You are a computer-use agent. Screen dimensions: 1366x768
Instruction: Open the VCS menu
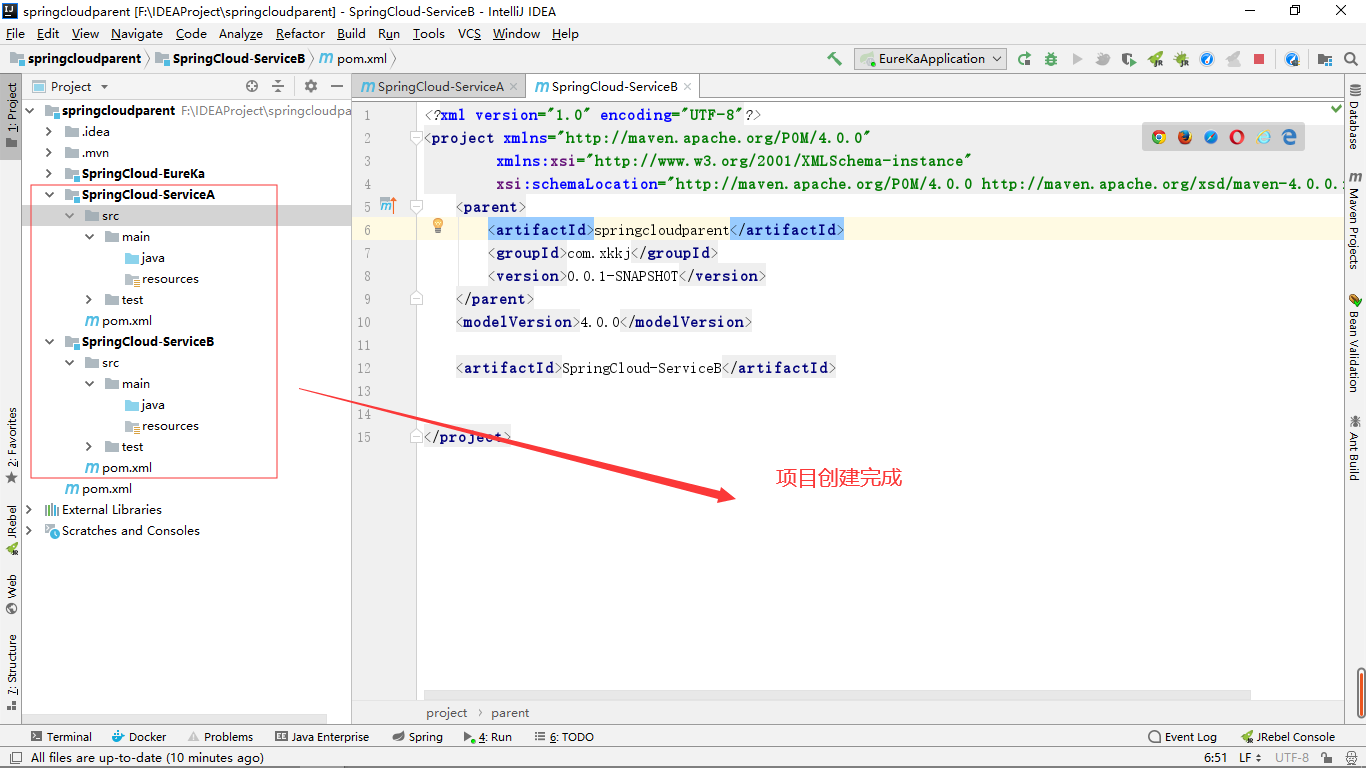pyautogui.click(x=469, y=34)
